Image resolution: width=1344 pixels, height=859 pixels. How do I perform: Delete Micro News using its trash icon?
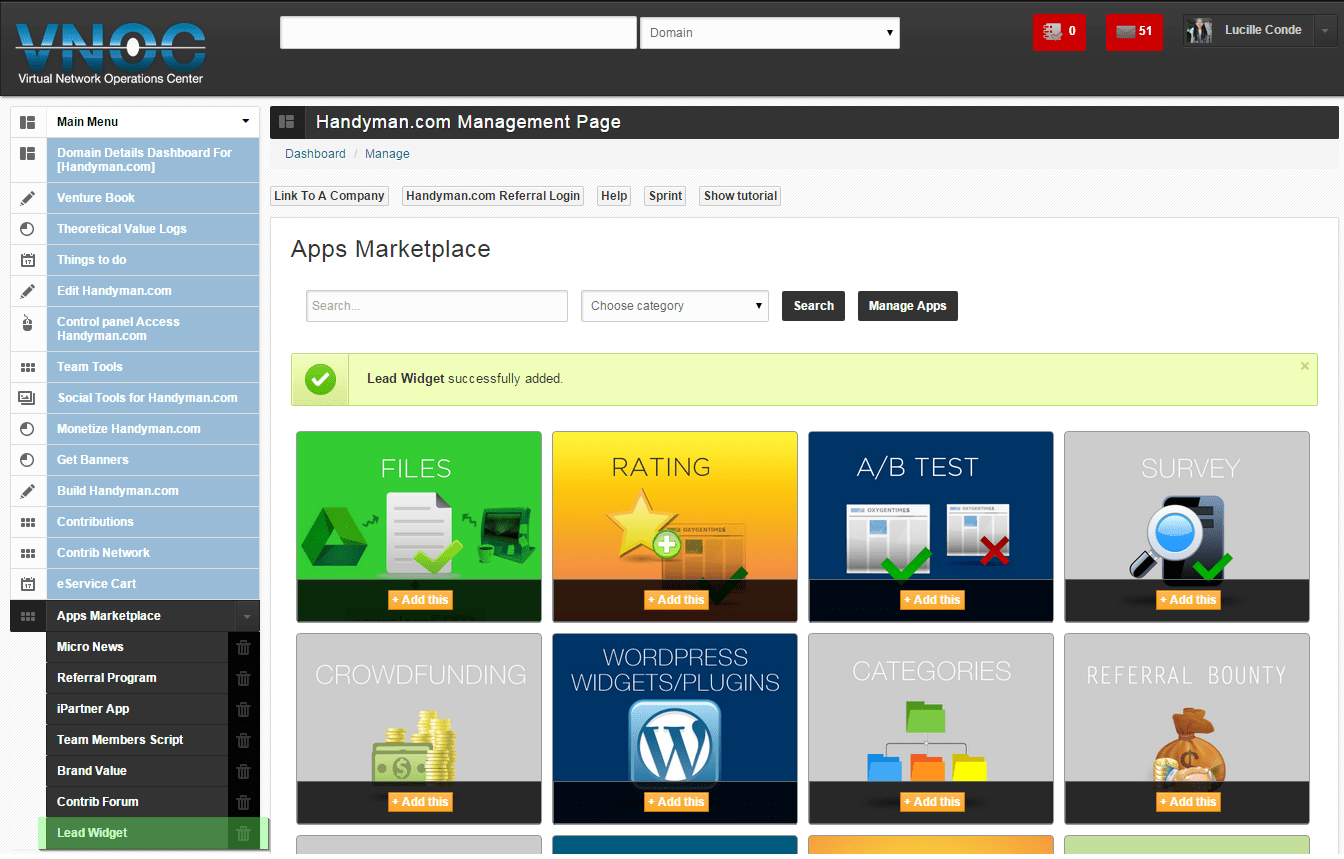[243, 647]
